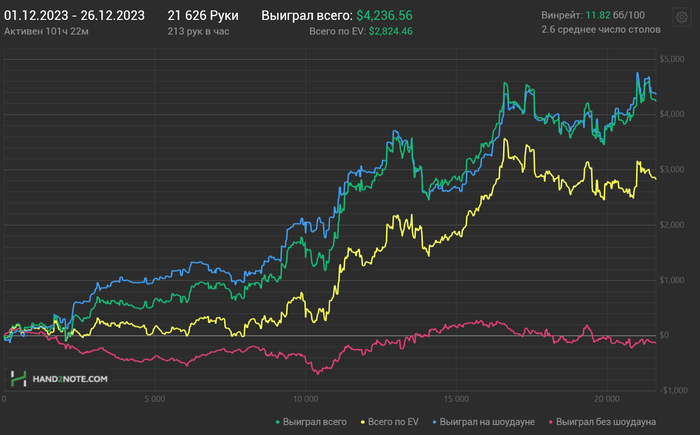Toggle the pink 'Выиграл без шоудауна' legend dot

(x=551, y=422)
